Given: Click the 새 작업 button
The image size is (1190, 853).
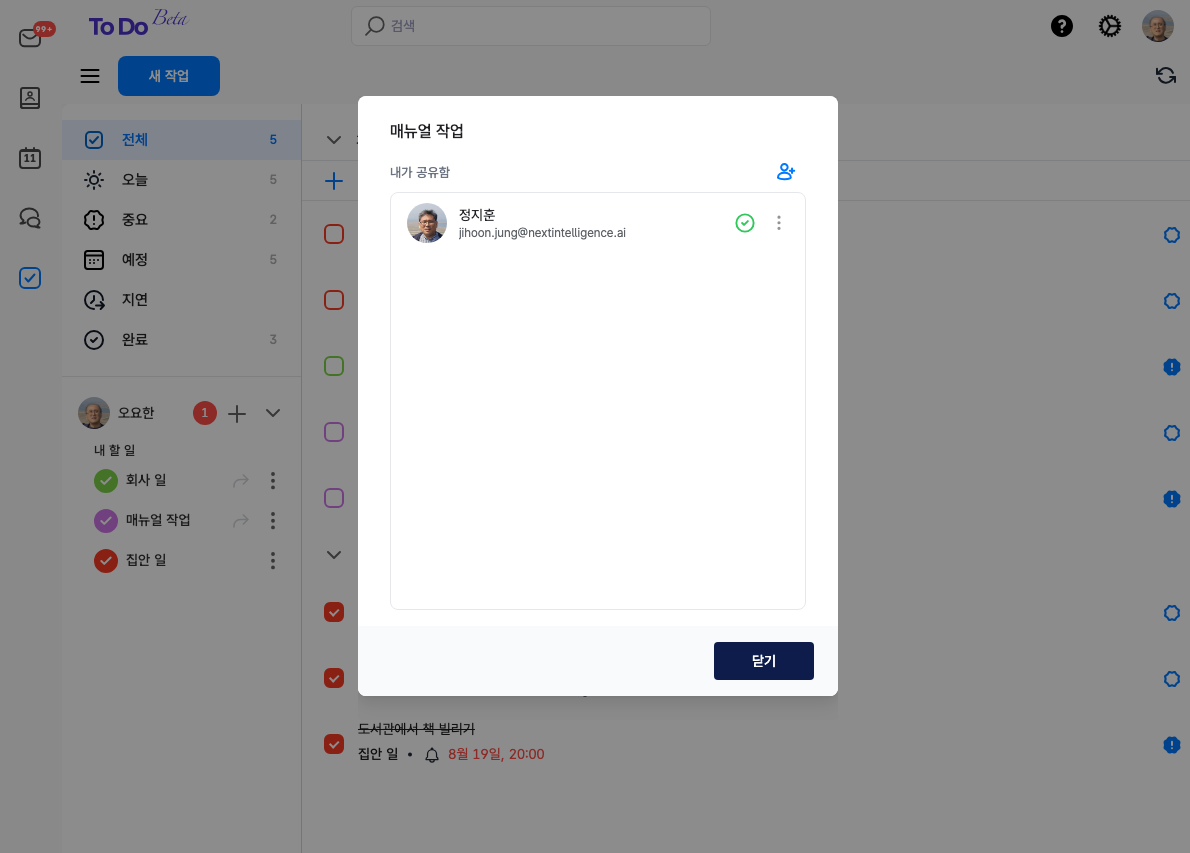Looking at the screenshot, I should point(169,76).
